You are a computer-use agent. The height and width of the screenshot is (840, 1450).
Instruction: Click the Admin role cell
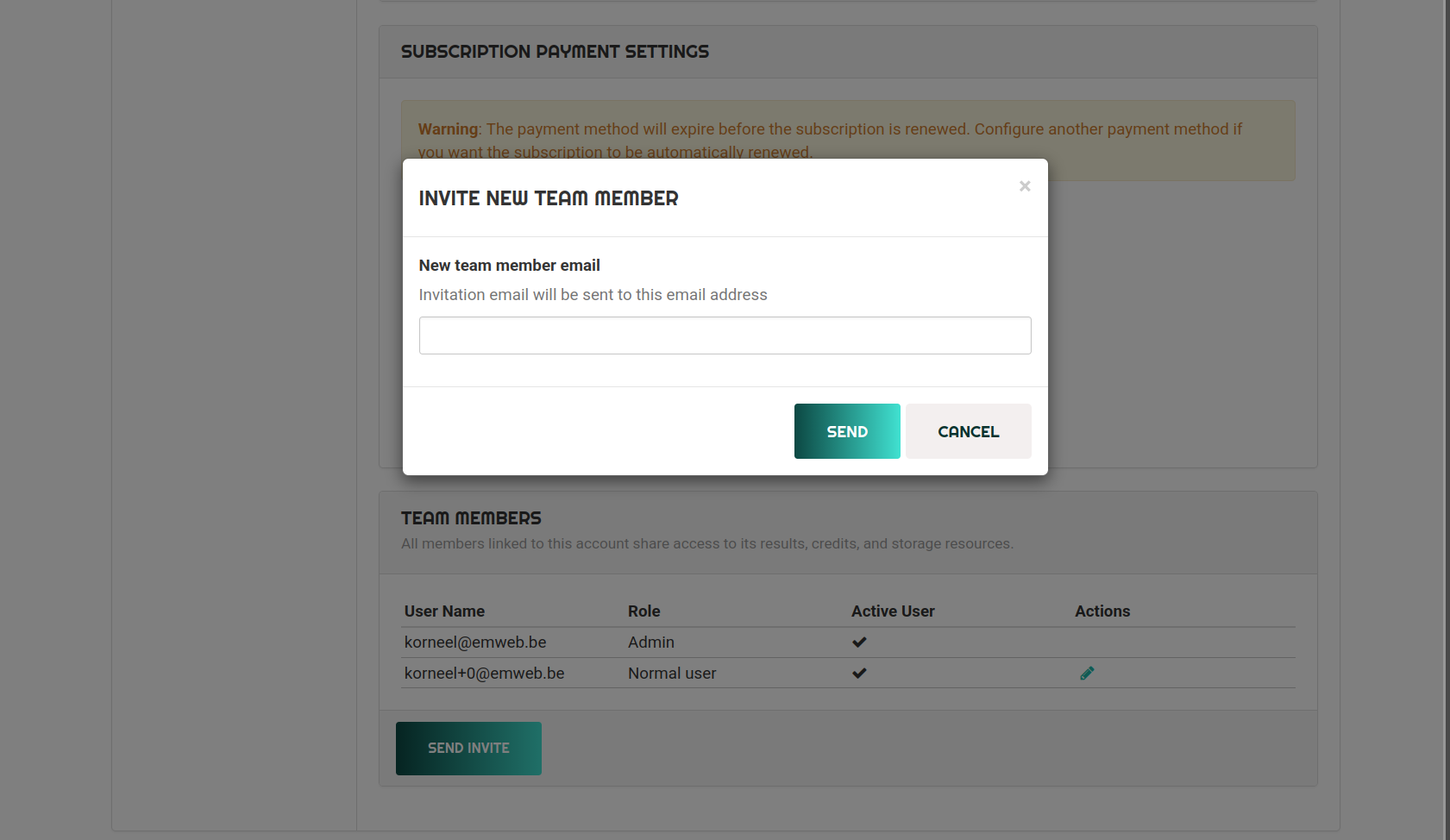point(651,643)
